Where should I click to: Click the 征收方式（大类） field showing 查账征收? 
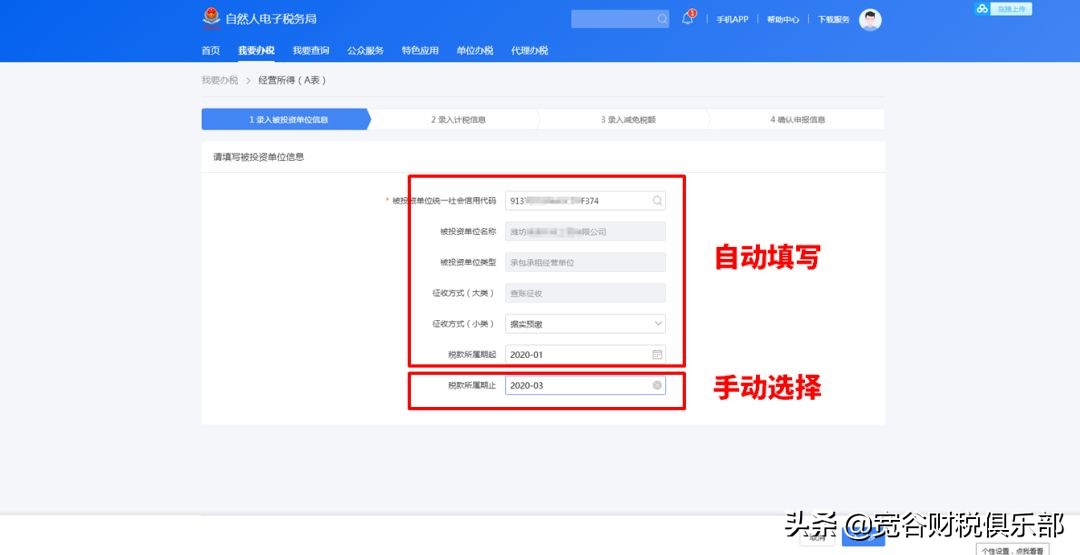[585, 293]
